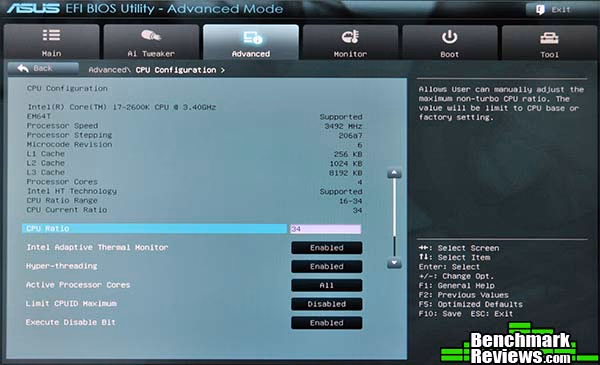600x365 pixels.
Task: Switch to the Ai Tweaker tab
Action: [x=151, y=42]
